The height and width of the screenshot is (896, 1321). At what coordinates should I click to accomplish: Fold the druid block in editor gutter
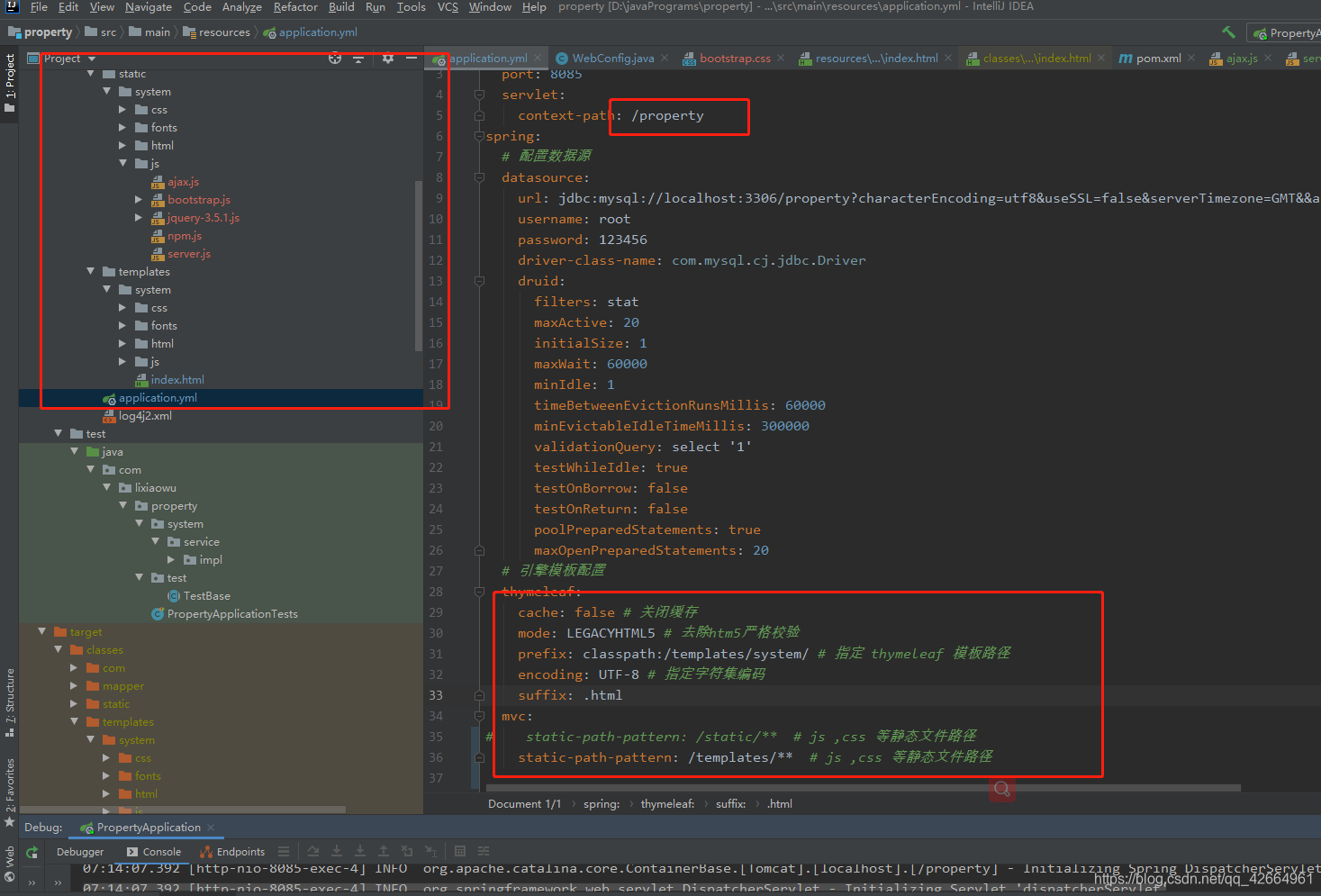coord(479,281)
